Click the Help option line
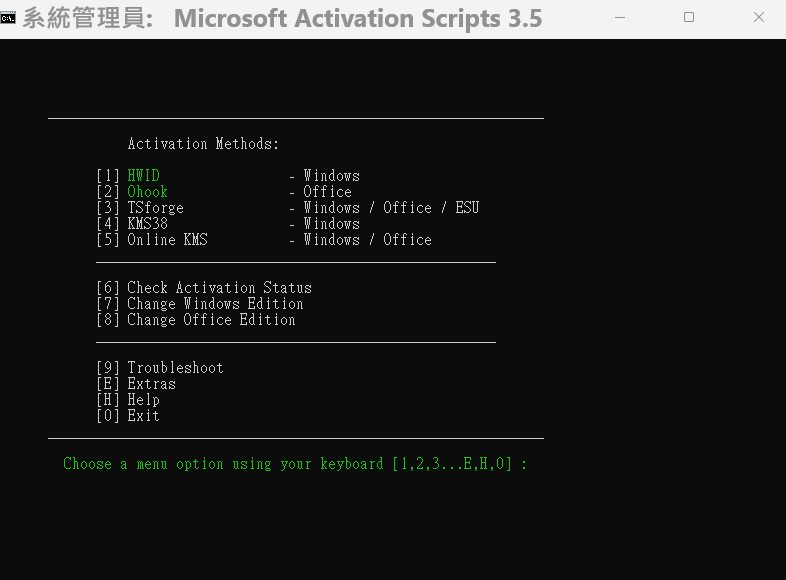This screenshot has height=580, width=786. click(143, 400)
